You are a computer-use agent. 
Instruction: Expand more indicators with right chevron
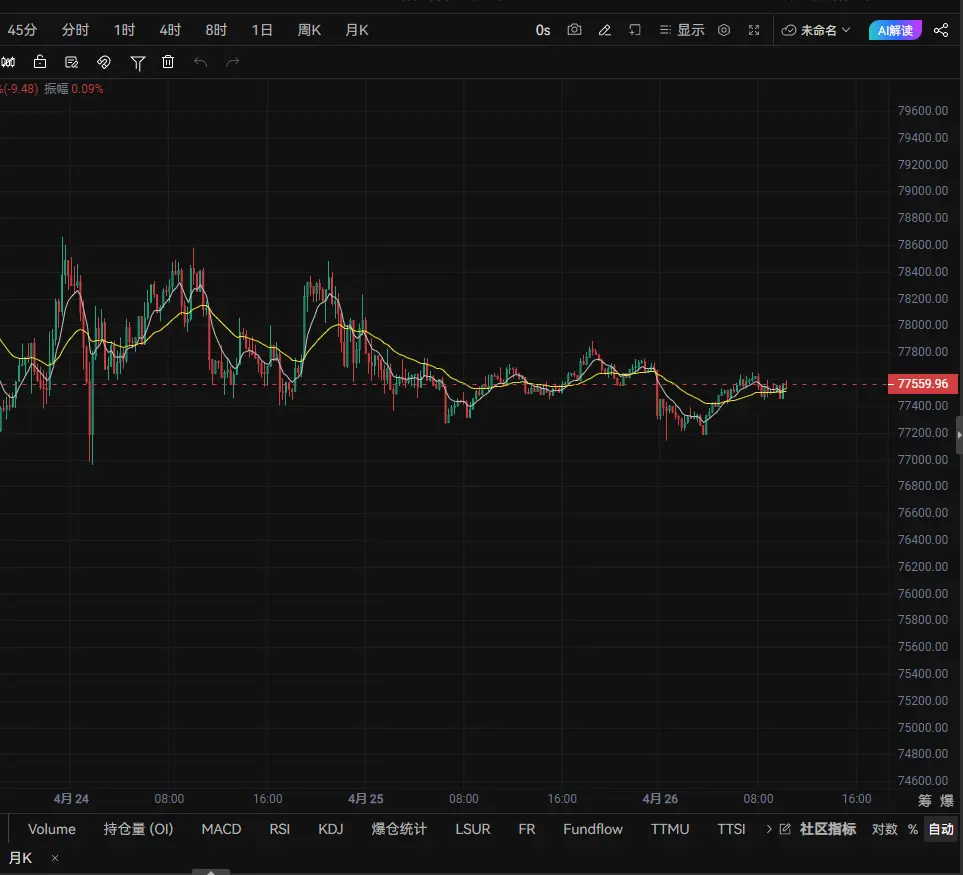[x=768, y=829]
